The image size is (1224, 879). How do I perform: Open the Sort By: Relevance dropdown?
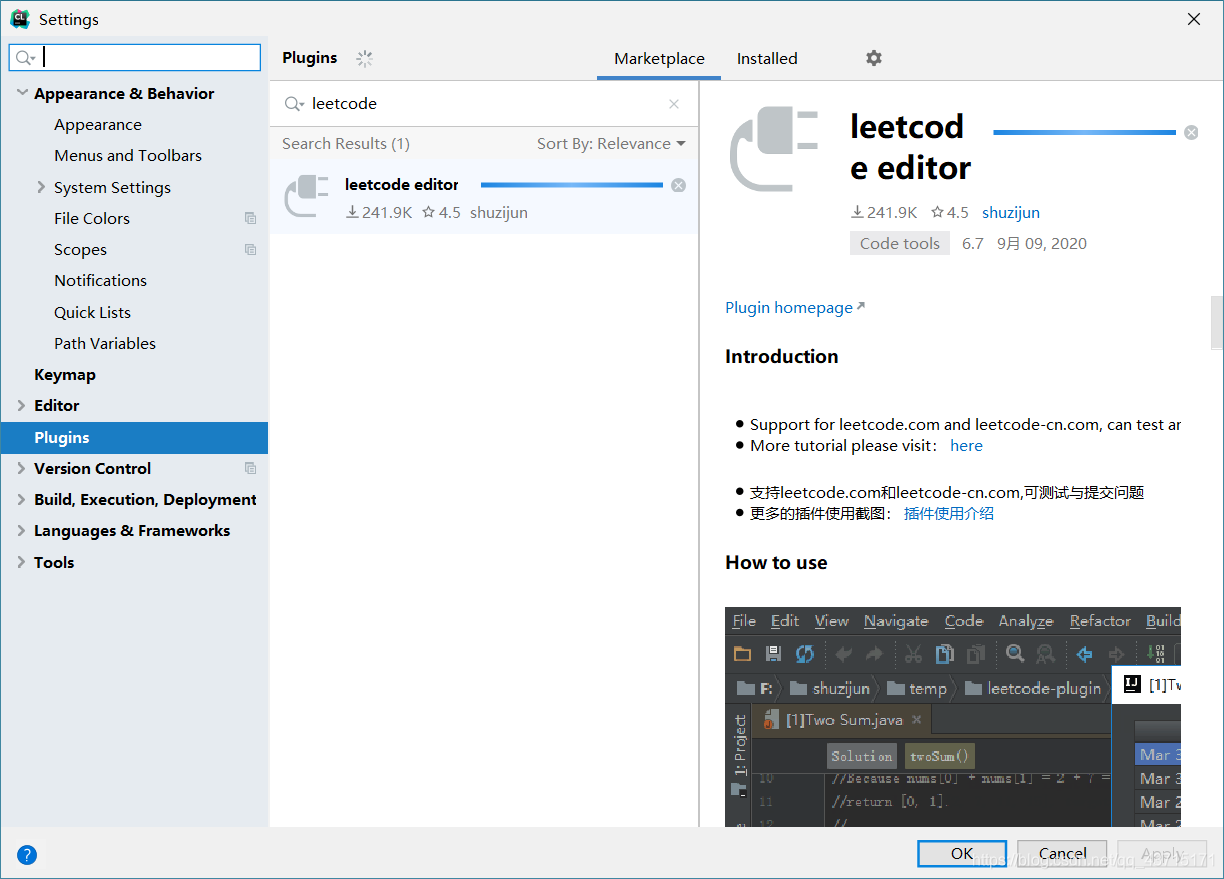coord(611,144)
